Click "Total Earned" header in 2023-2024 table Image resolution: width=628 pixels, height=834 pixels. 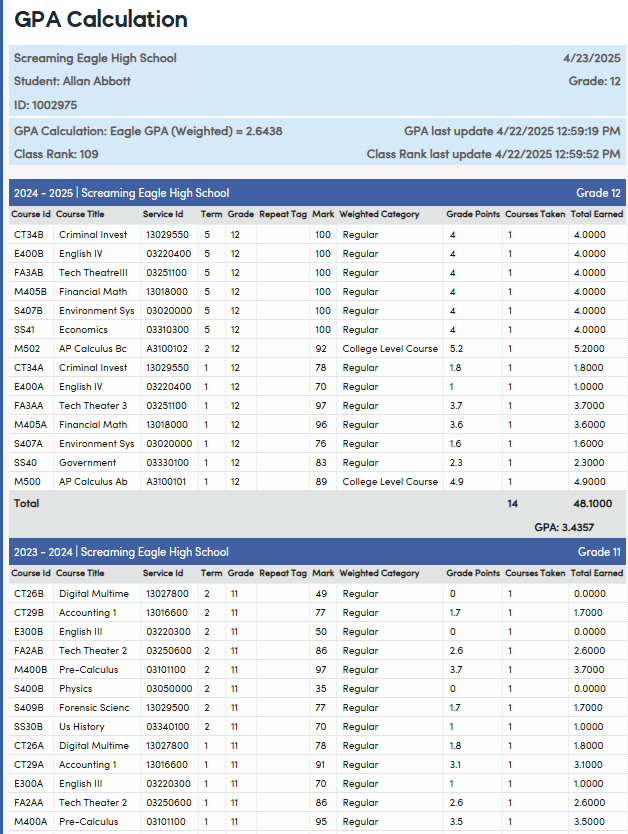(x=597, y=573)
